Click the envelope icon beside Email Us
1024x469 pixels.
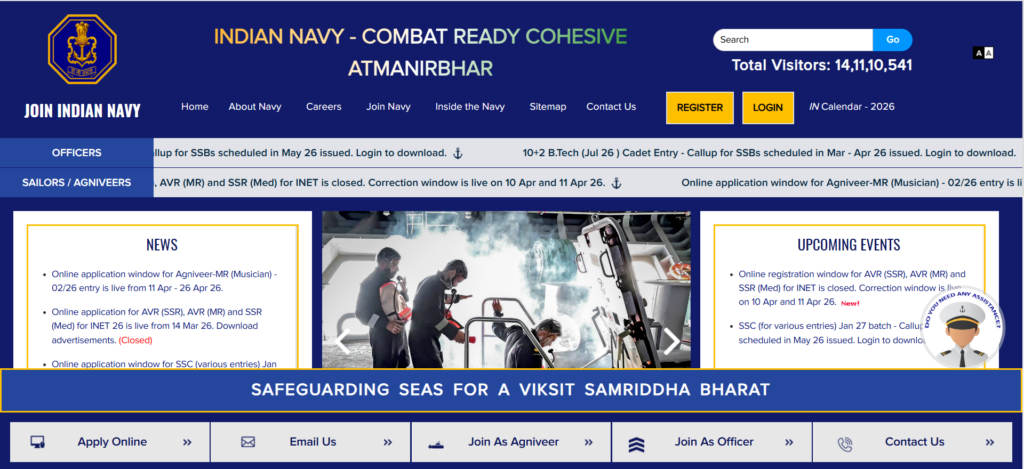pos(248,442)
